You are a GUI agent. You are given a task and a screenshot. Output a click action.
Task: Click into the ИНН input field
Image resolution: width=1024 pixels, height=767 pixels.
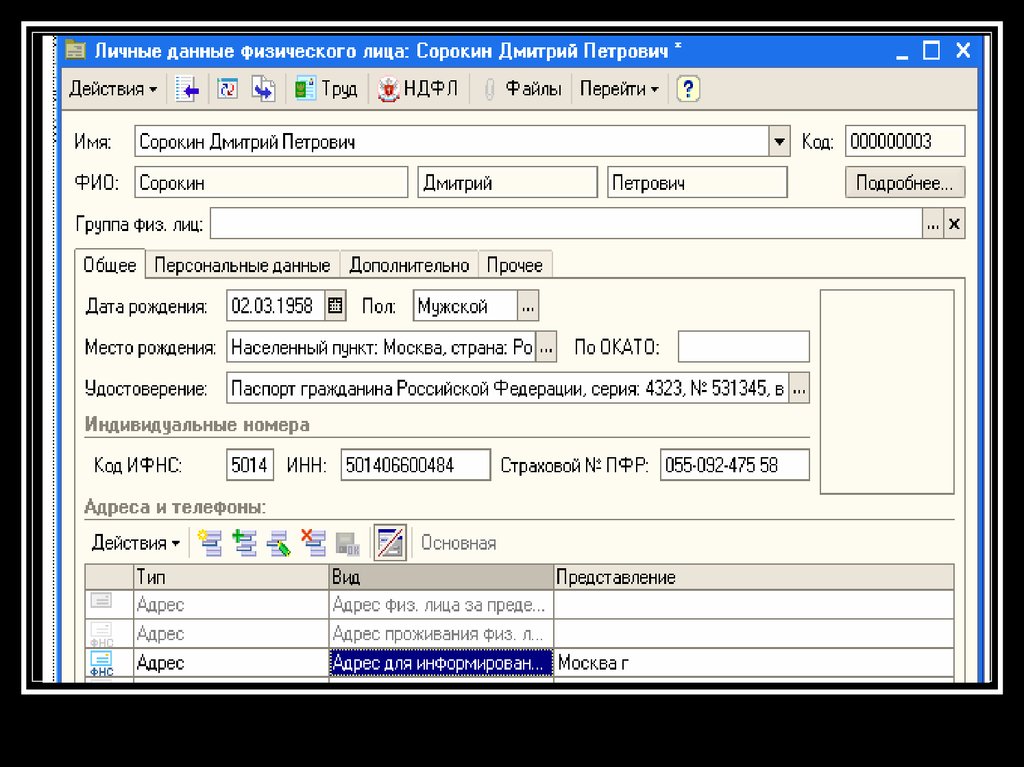click(415, 465)
